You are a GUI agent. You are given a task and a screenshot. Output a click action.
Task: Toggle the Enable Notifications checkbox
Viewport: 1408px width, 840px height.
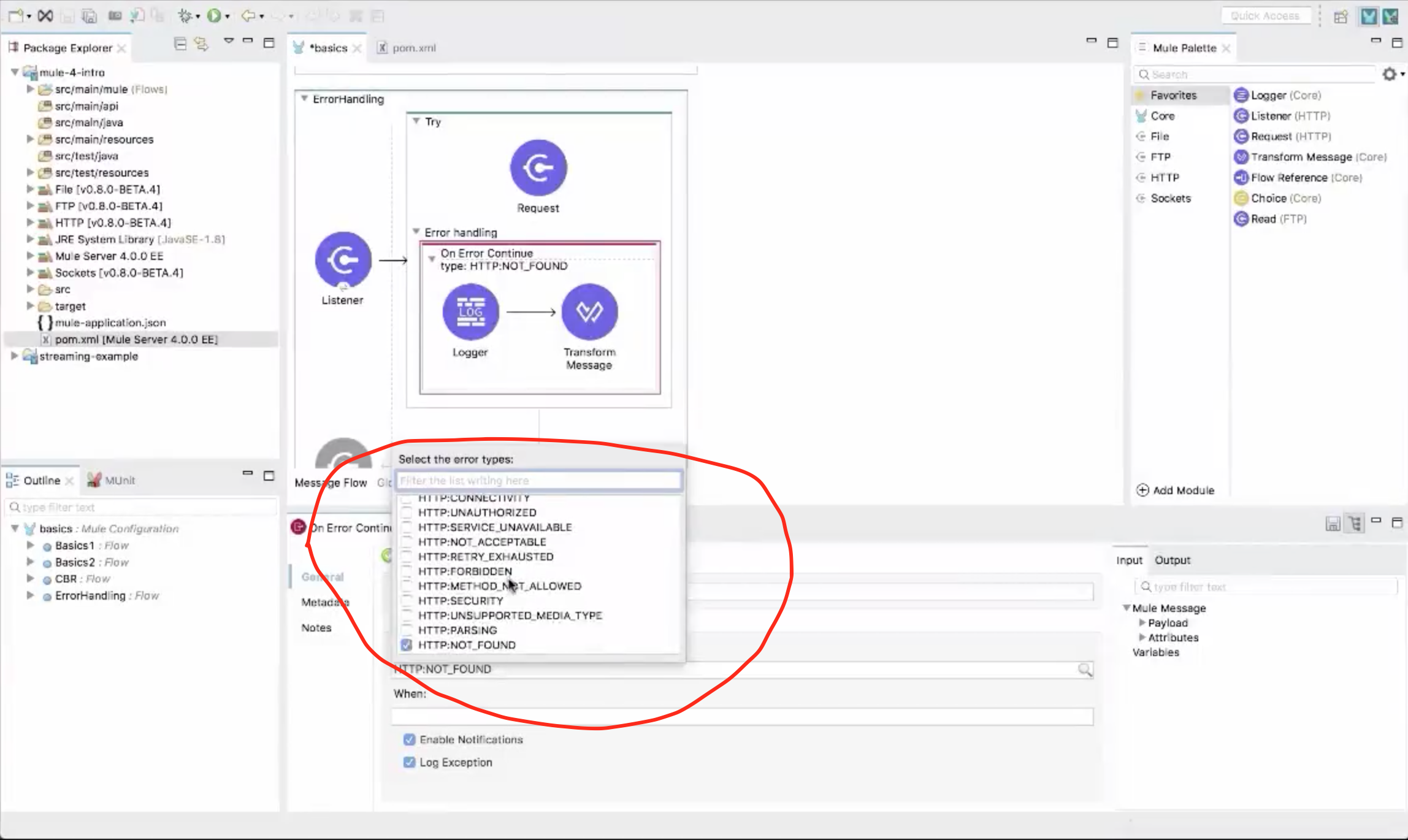pos(409,739)
